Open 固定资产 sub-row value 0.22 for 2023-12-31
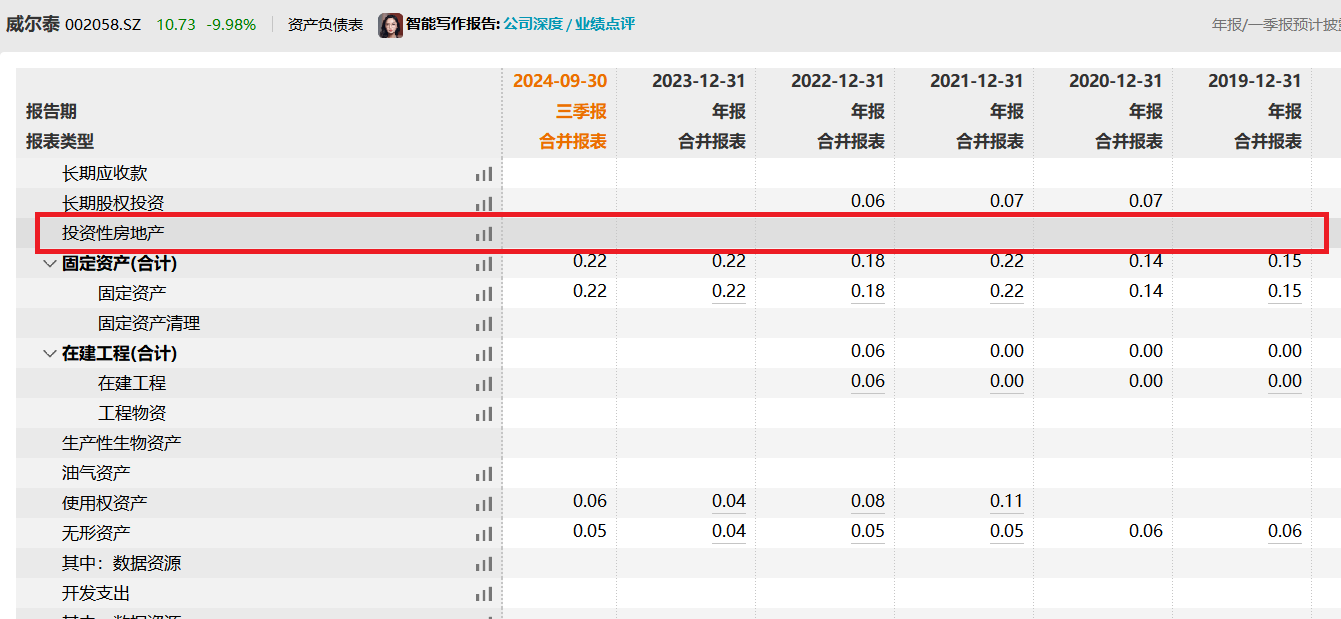1341x619 pixels. (729, 291)
